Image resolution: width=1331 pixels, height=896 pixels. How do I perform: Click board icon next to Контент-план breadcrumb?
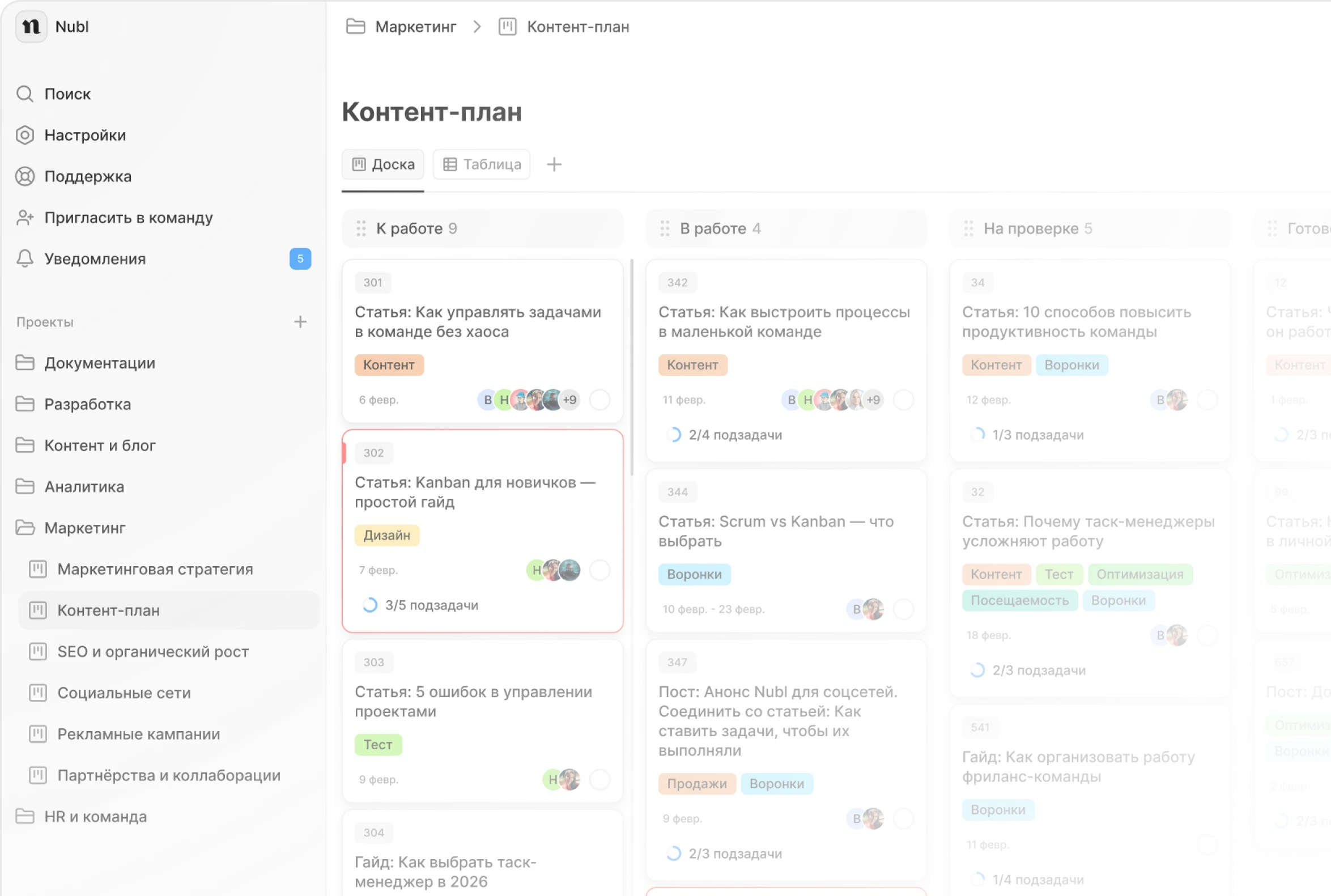(507, 26)
